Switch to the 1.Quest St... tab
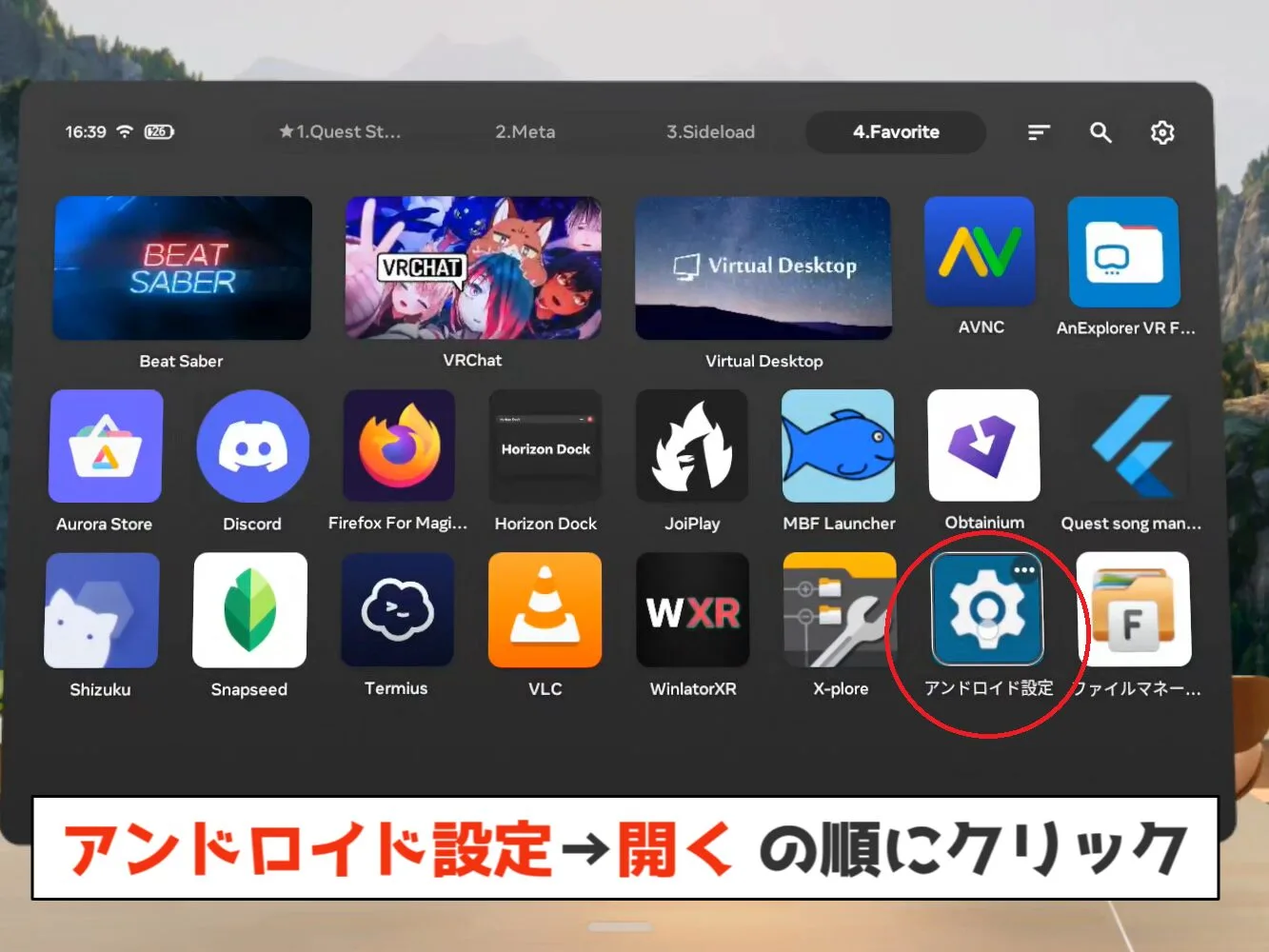1269x952 pixels. 340,131
